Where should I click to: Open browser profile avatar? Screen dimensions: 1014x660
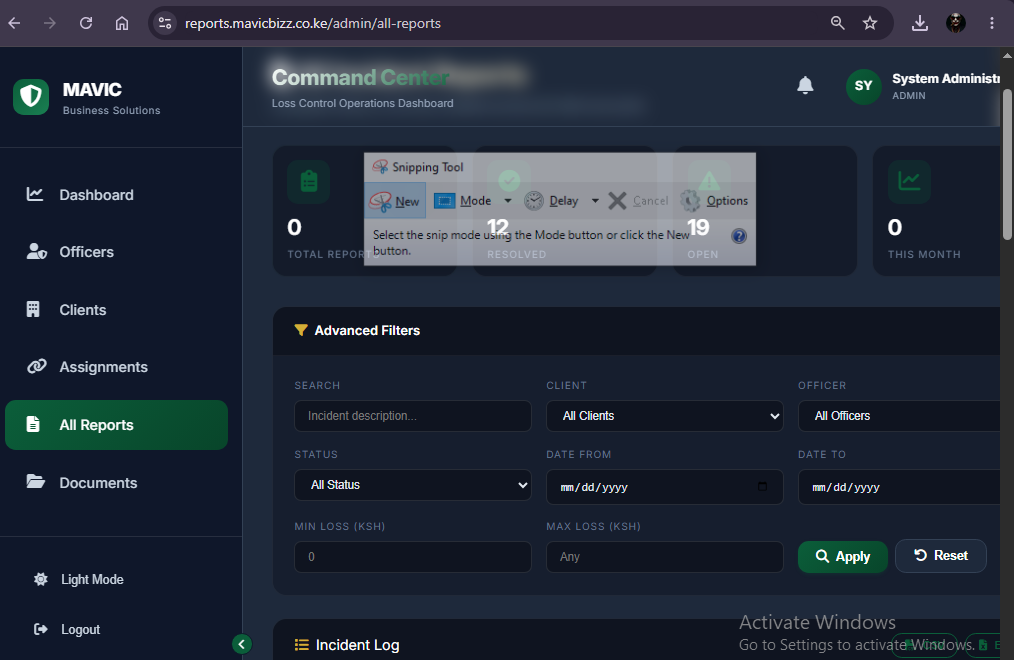click(x=956, y=23)
